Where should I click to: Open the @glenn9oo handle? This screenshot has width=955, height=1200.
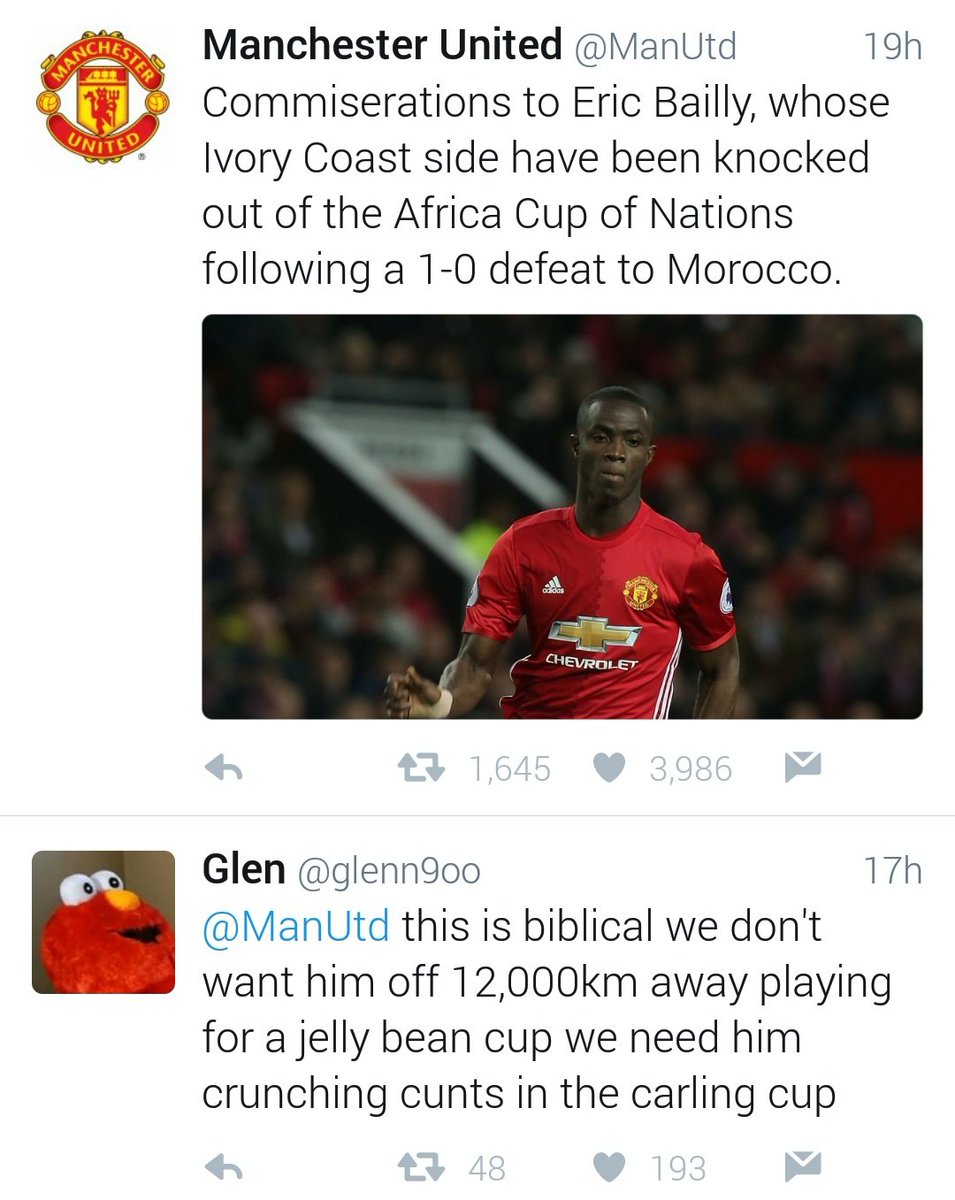(388, 872)
